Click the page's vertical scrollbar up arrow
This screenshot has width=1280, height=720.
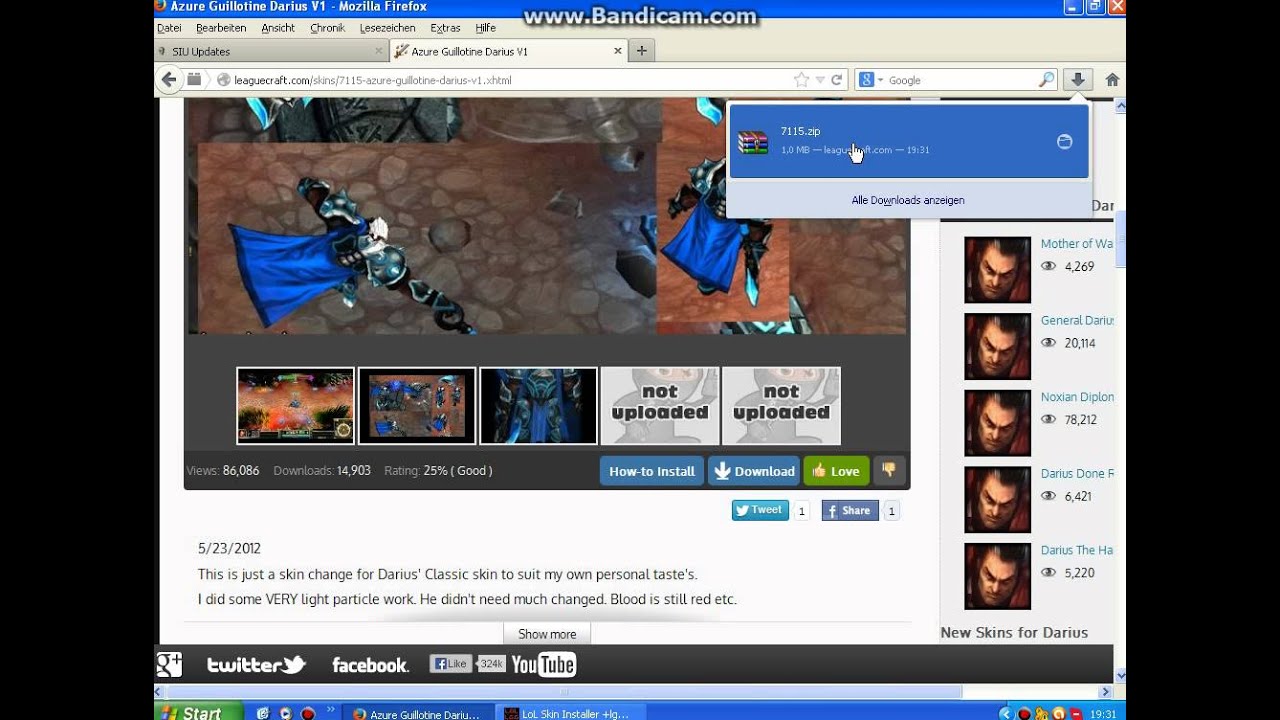coord(1120,105)
